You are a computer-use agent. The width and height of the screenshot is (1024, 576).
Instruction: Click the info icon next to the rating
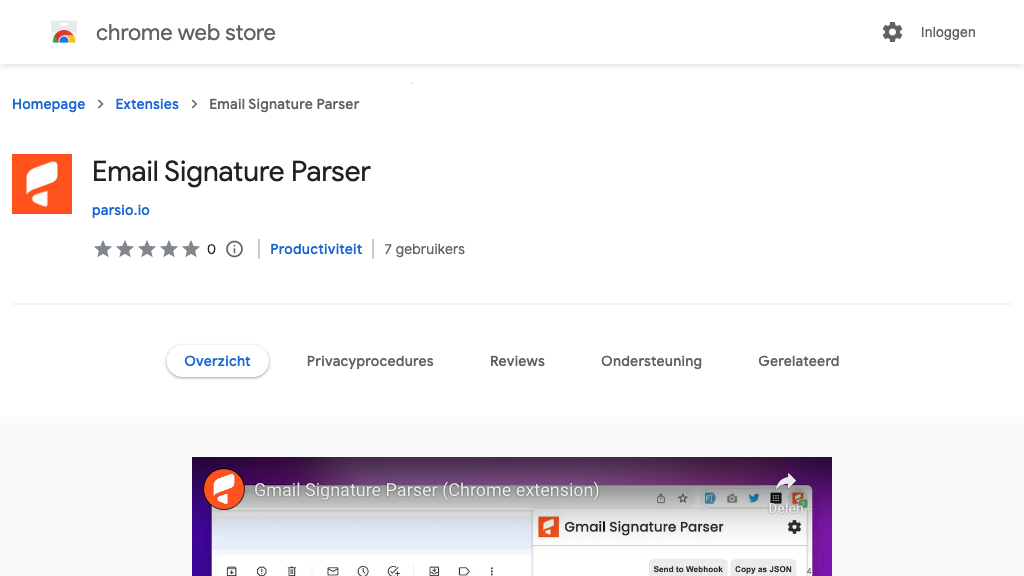[234, 249]
